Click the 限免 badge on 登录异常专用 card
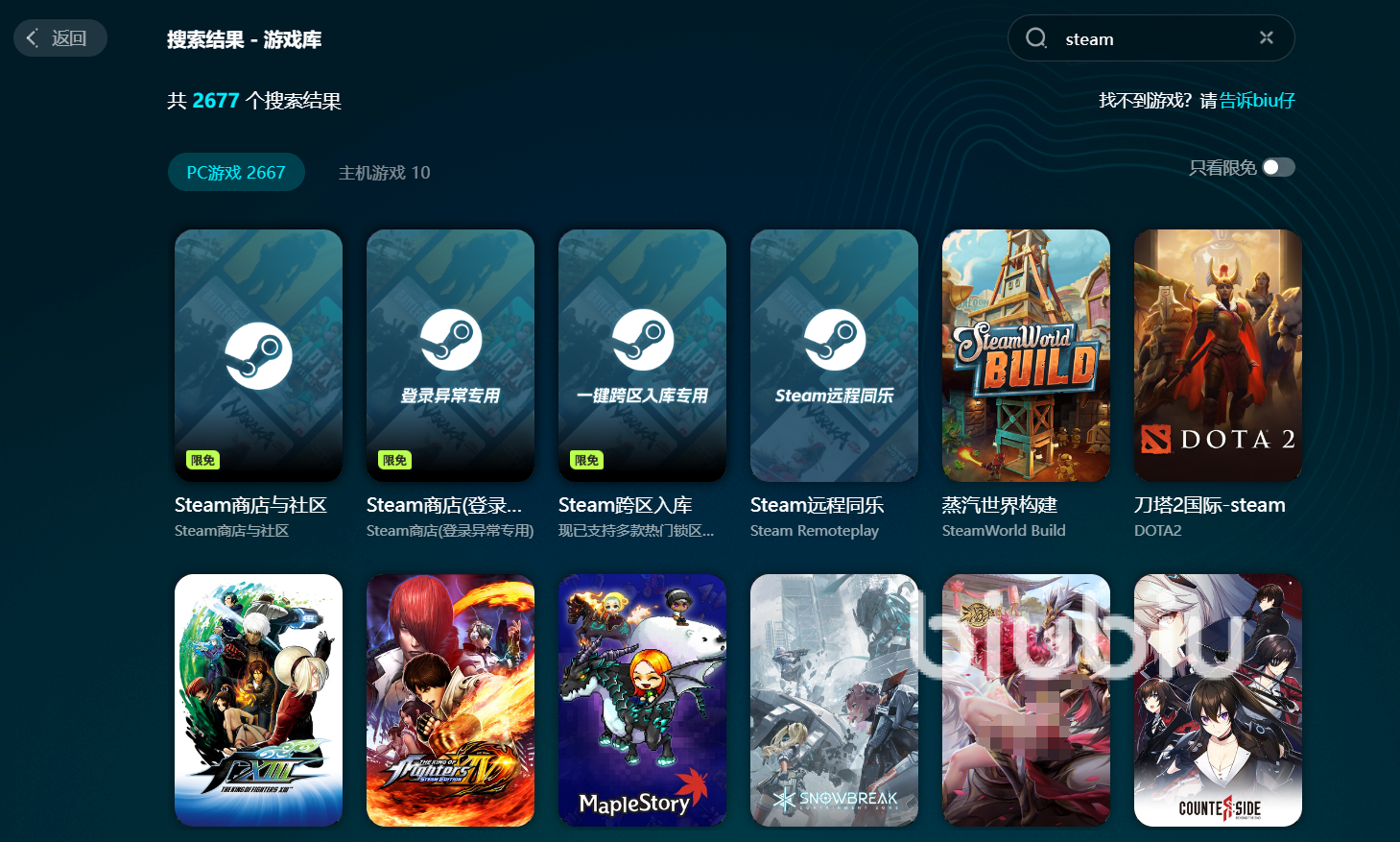The image size is (1400, 842). point(395,461)
